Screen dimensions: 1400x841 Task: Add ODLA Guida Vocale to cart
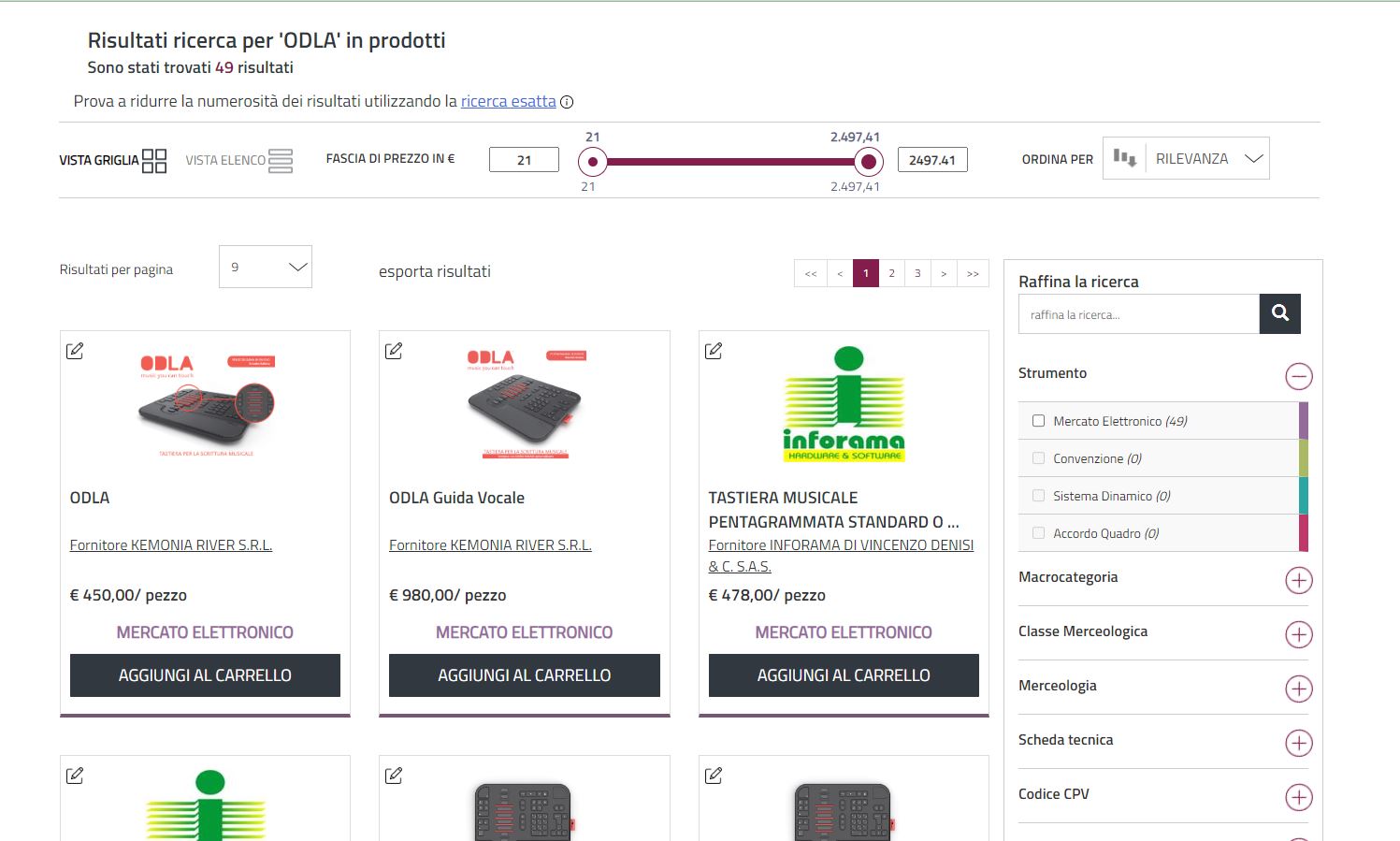[x=524, y=675]
